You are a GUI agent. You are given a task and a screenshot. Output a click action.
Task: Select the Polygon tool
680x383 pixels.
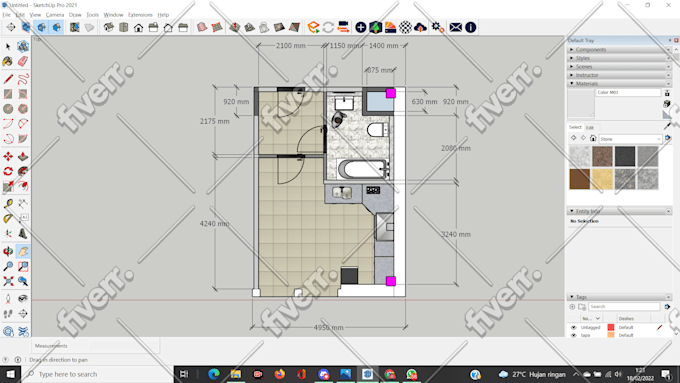click(x=23, y=109)
